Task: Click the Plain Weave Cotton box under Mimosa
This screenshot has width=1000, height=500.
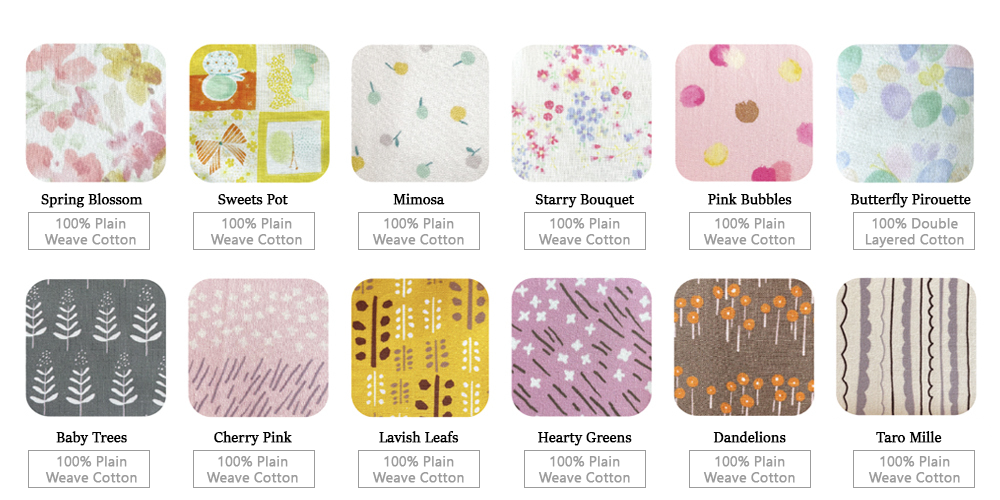Action: pos(418,232)
